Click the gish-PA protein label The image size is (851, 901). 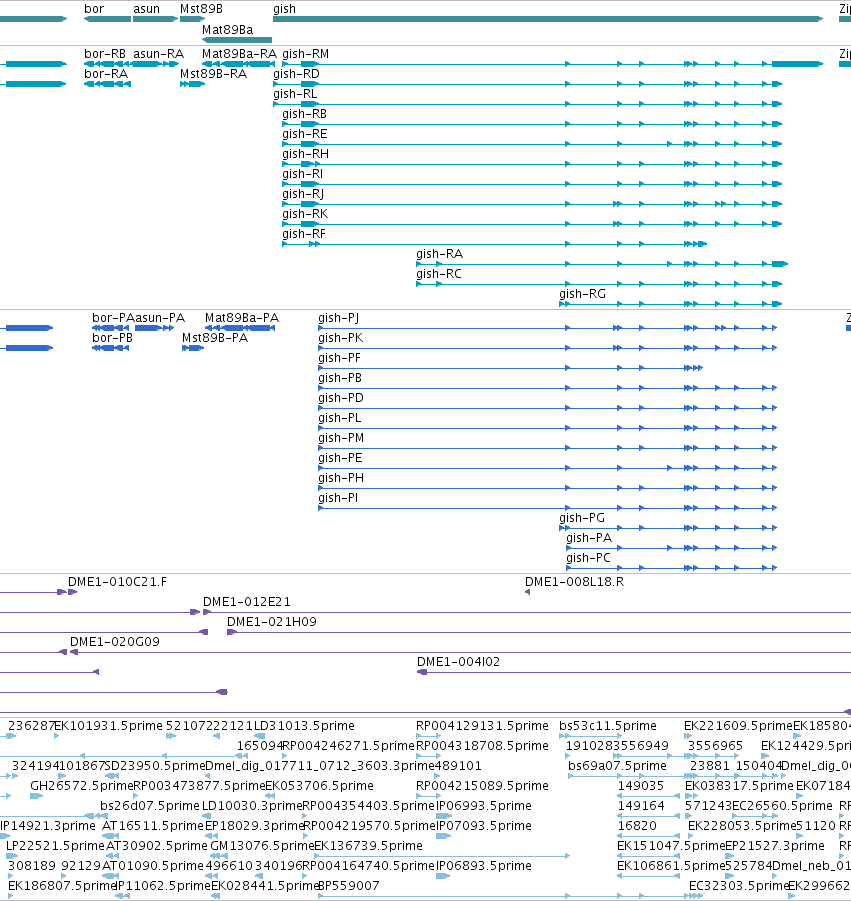[589, 538]
